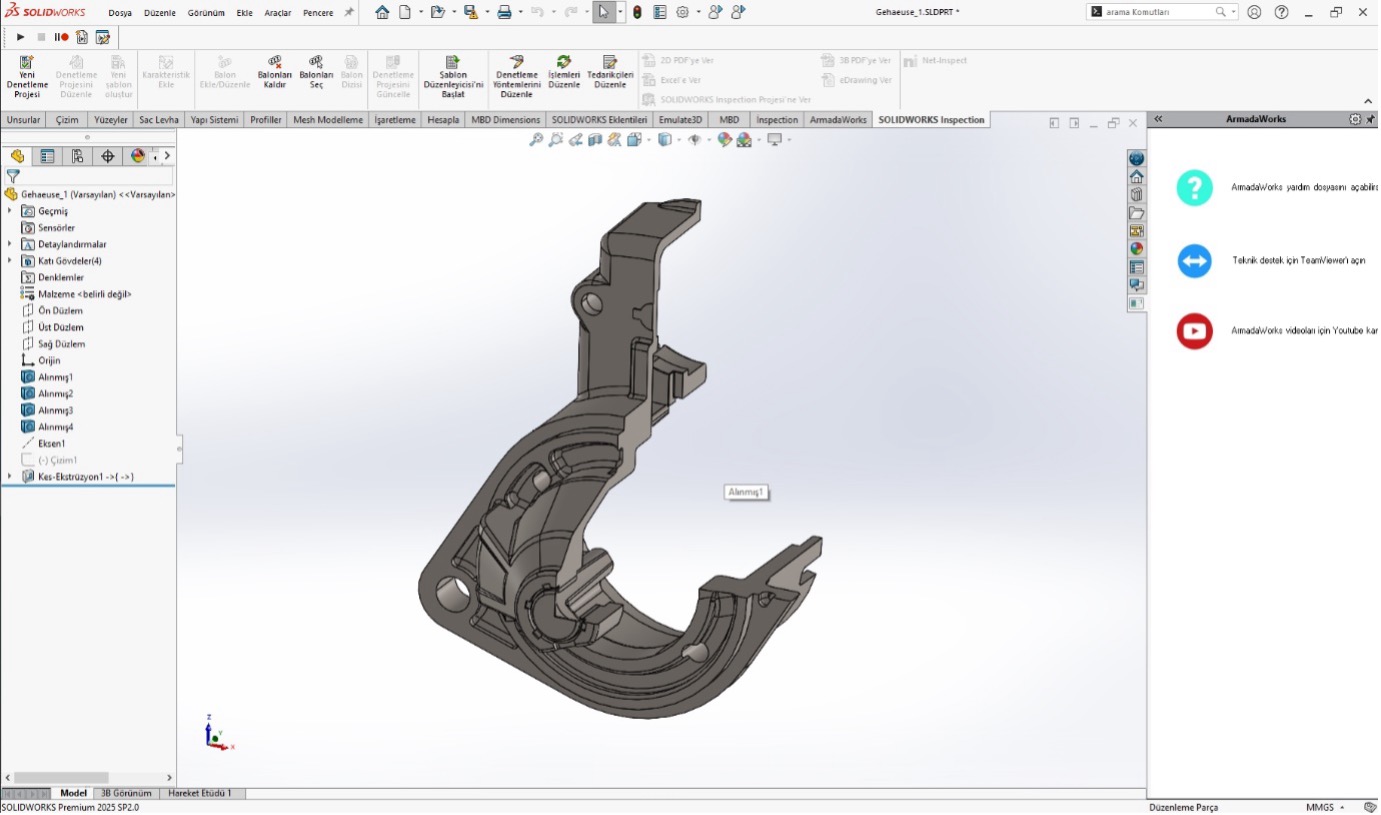
Task: Click the Options gear icon in top toolbar
Action: [682, 12]
